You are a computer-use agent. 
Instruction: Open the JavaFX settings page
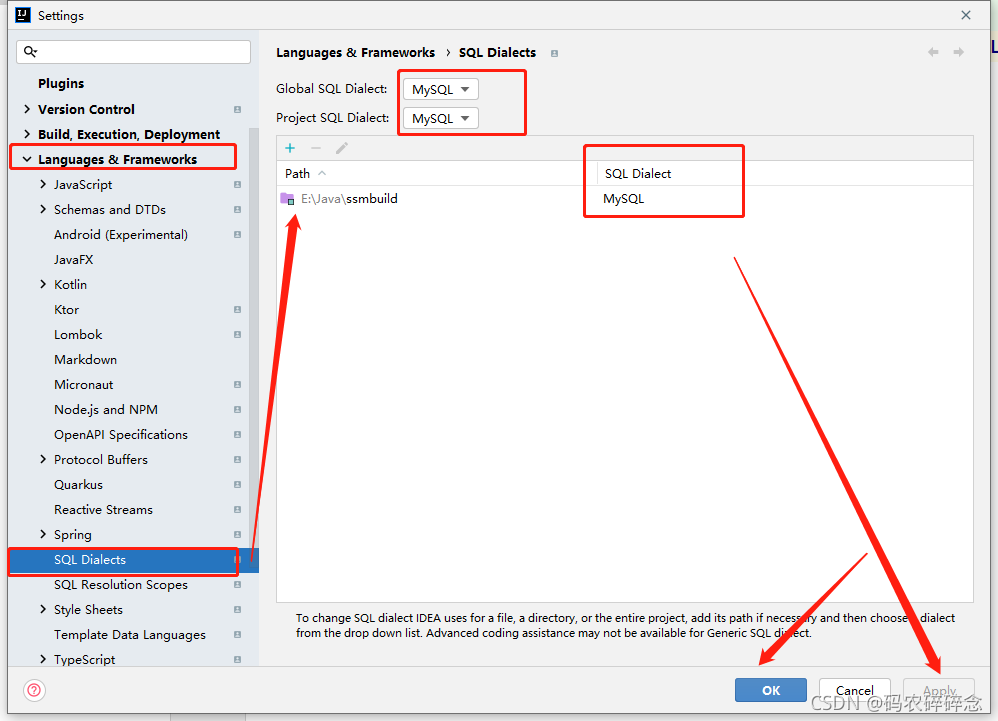click(x=74, y=260)
